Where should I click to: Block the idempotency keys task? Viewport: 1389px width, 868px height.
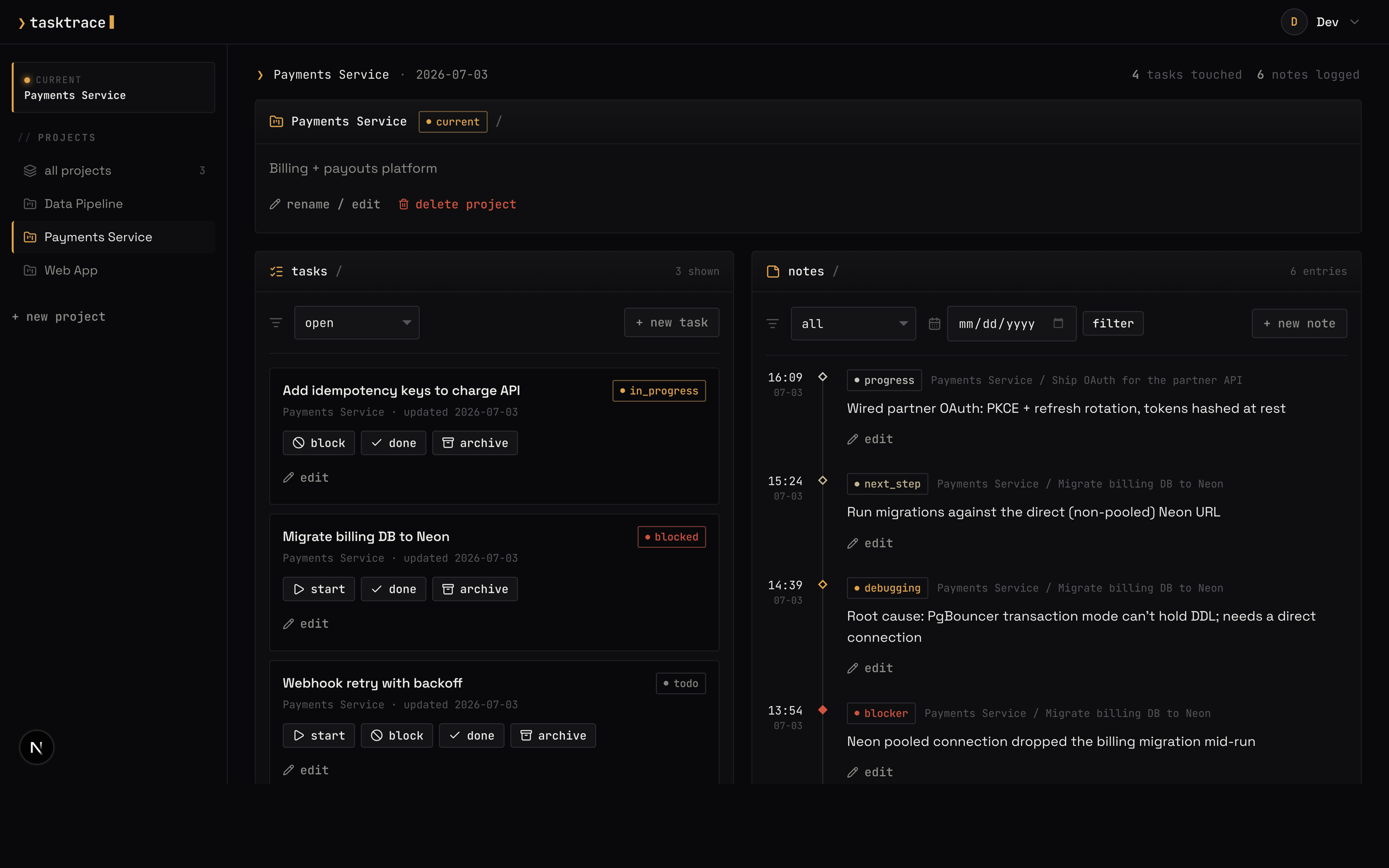318,443
